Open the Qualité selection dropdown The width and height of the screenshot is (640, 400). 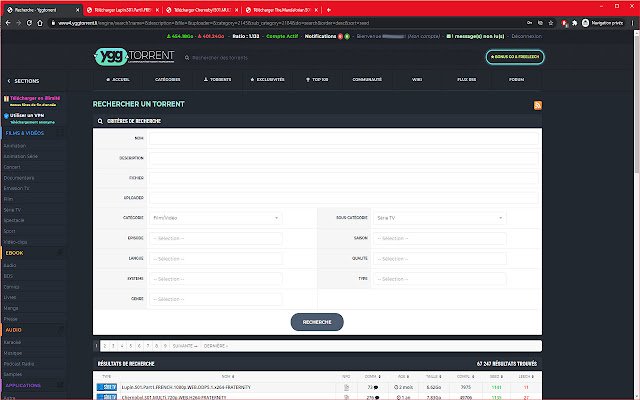(x=440, y=259)
